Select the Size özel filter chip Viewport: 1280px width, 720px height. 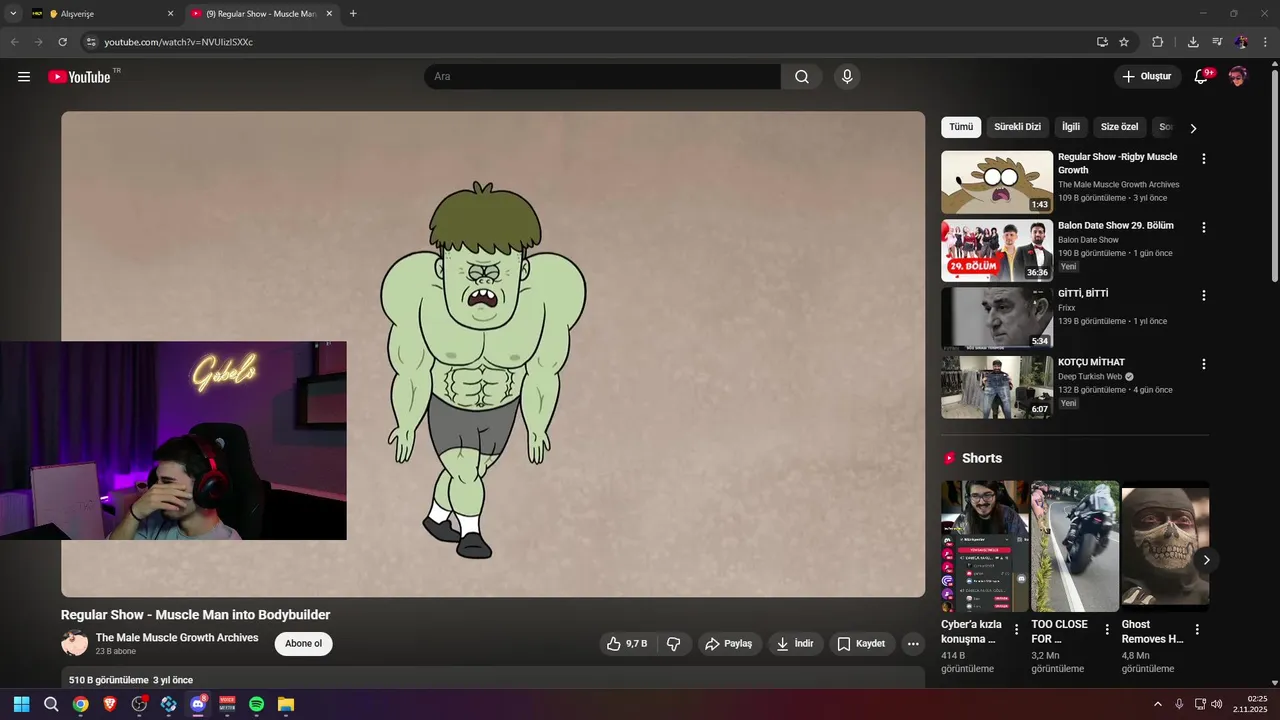(x=1120, y=127)
